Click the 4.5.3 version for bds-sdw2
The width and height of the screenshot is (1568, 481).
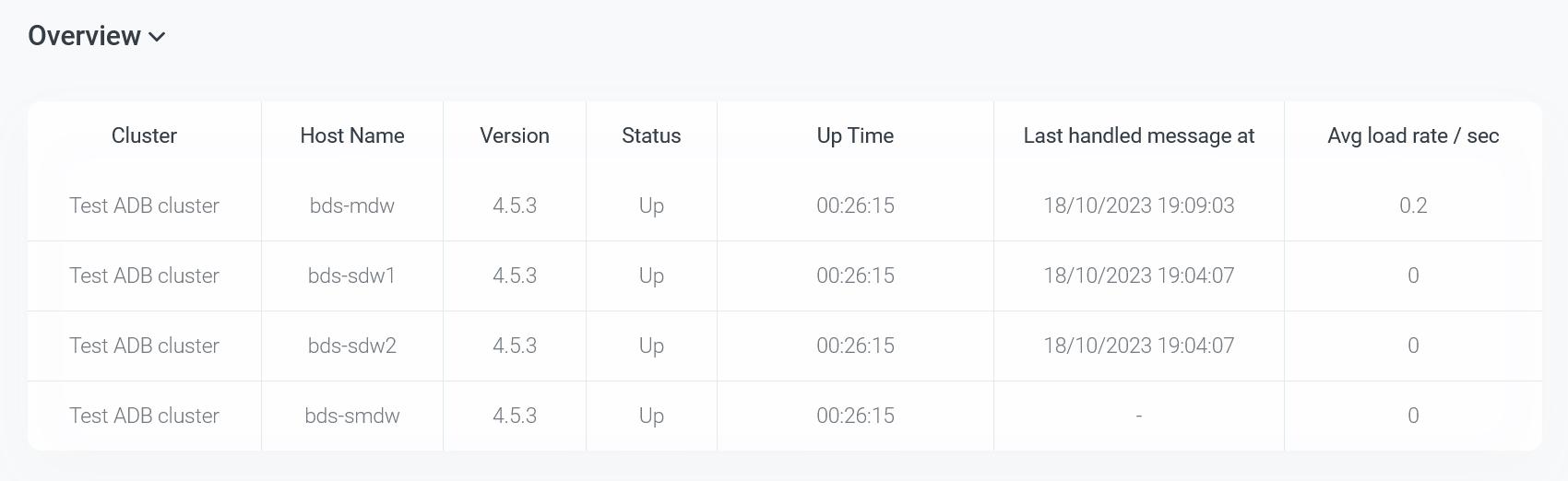515,346
